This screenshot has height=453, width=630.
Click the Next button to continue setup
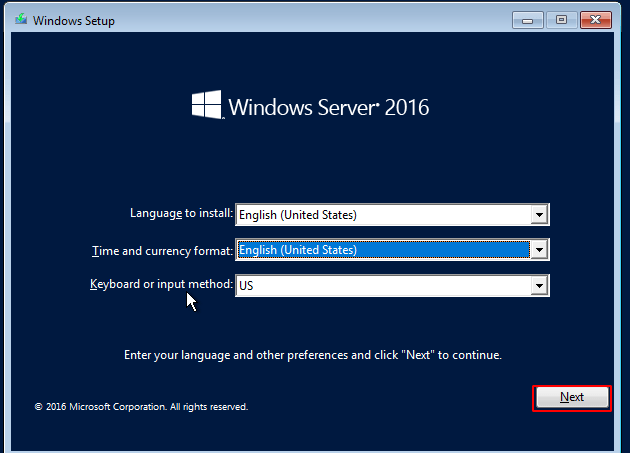(572, 397)
